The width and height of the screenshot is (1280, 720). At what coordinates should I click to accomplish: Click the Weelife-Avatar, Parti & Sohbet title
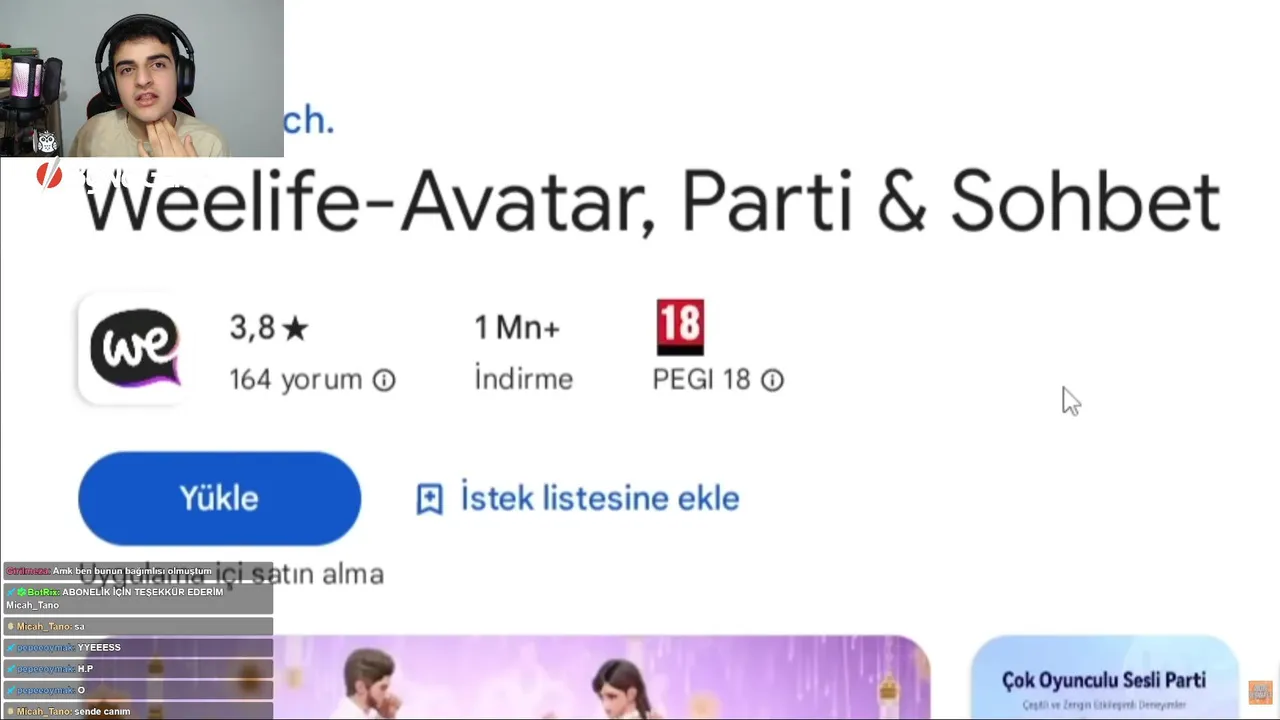point(651,202)
